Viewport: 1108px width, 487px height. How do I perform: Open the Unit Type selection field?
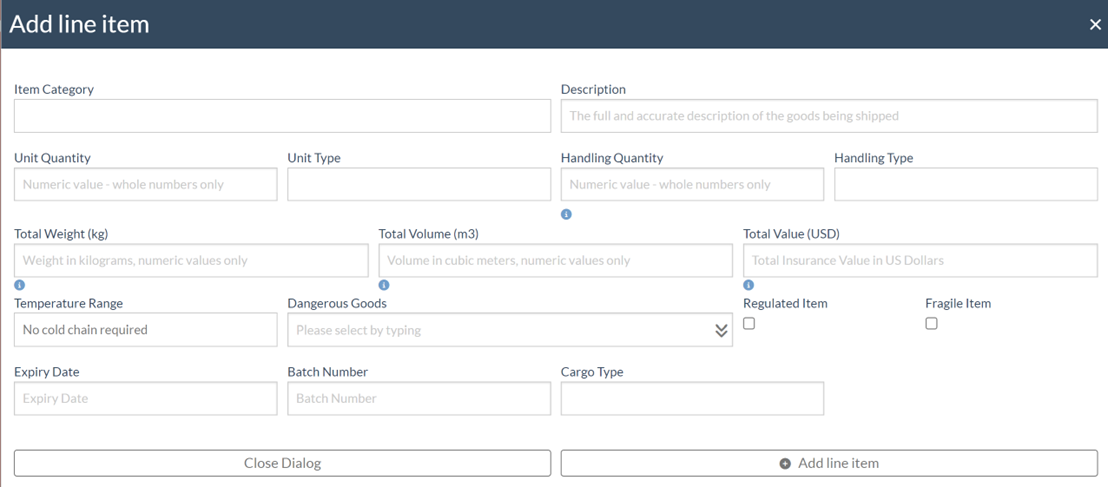pos(419,184)
